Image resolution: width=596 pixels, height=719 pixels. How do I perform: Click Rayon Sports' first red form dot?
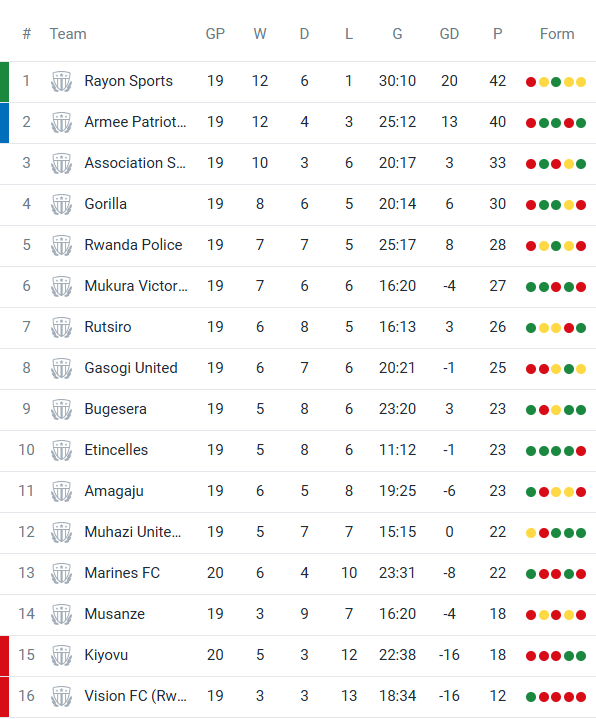[531, 82]
